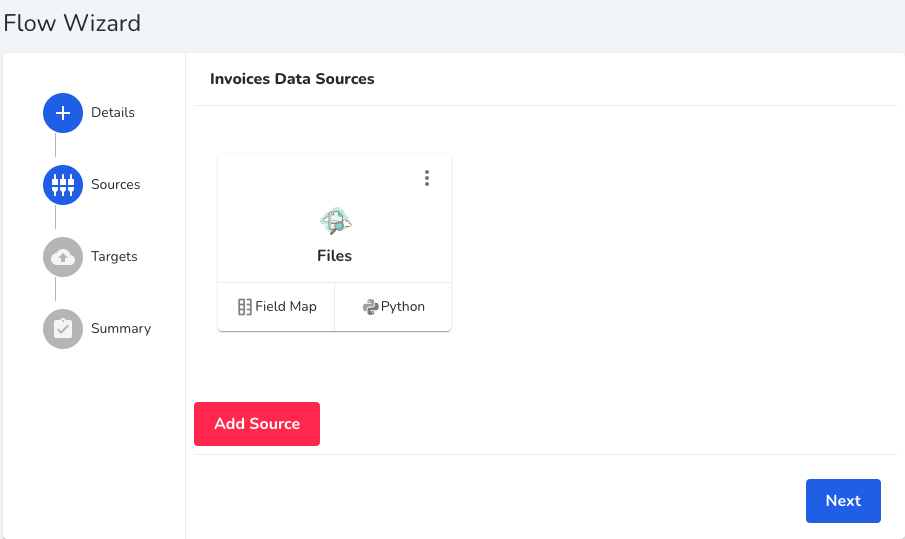Jump to the Summary step label
This screenshot has height=539, width=905.
coord(121,328)
